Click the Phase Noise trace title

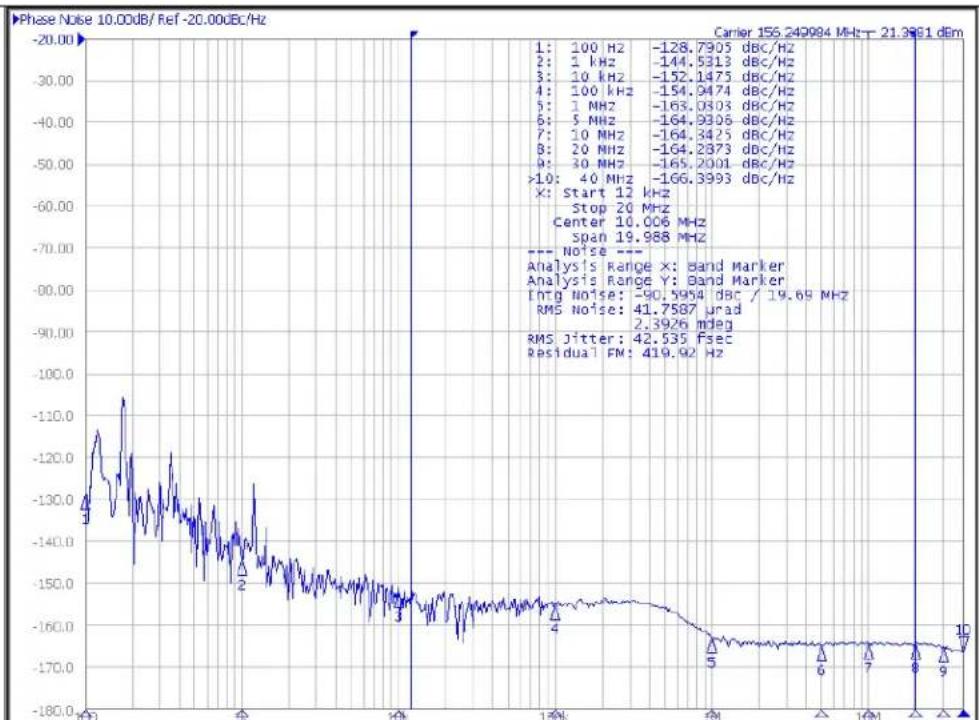(143, 19)
